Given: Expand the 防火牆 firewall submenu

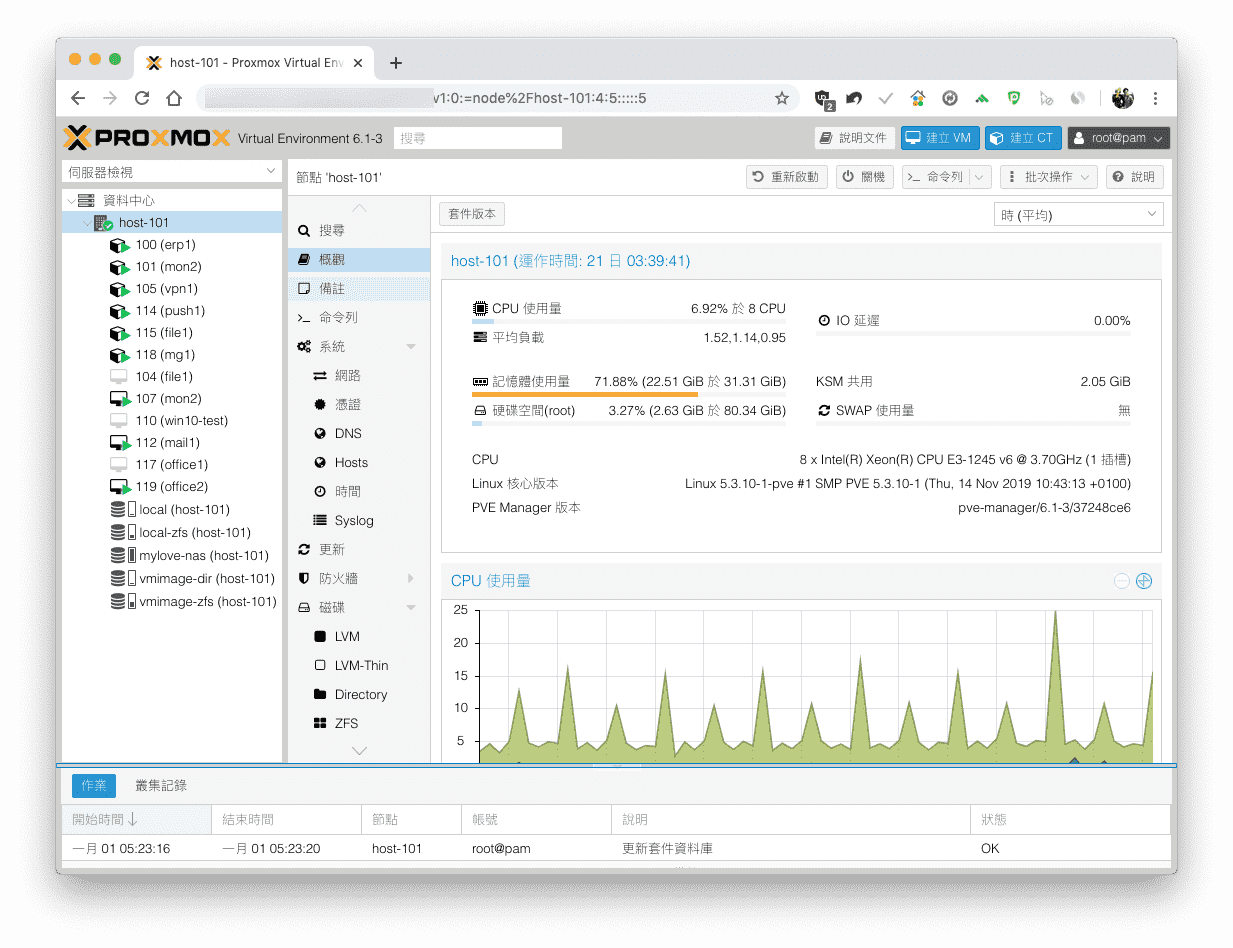Looking at the screenshot, I should point(410,578).
